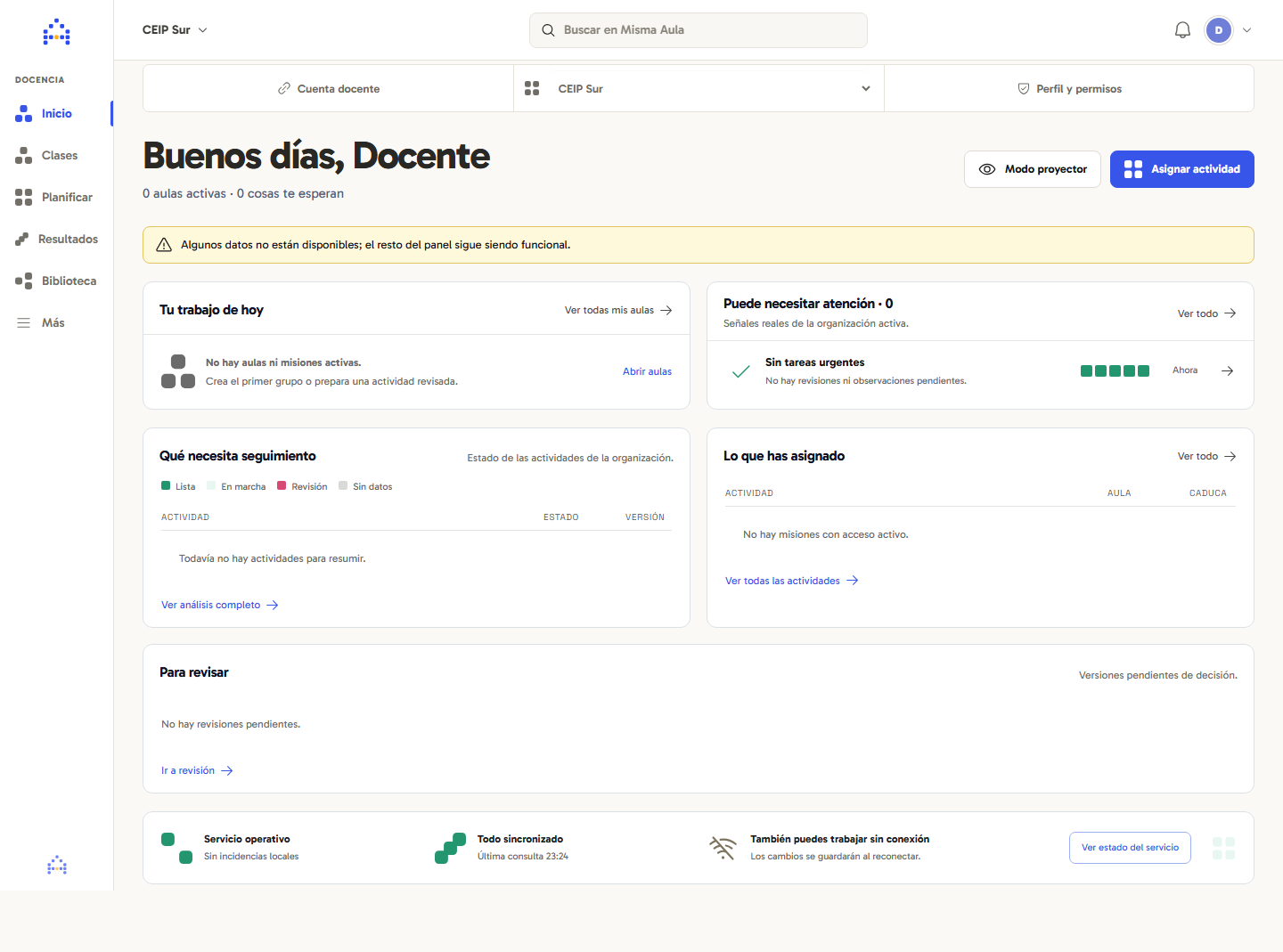Click faded grid icon right of service button
This screenshot has width=1283, height=952.
pyautogui.click(x=1223, y=848)
